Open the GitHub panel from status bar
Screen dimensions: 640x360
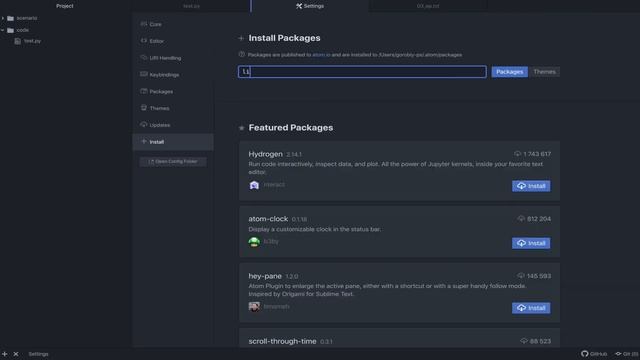pyautogui.click(x=594, y=354)
